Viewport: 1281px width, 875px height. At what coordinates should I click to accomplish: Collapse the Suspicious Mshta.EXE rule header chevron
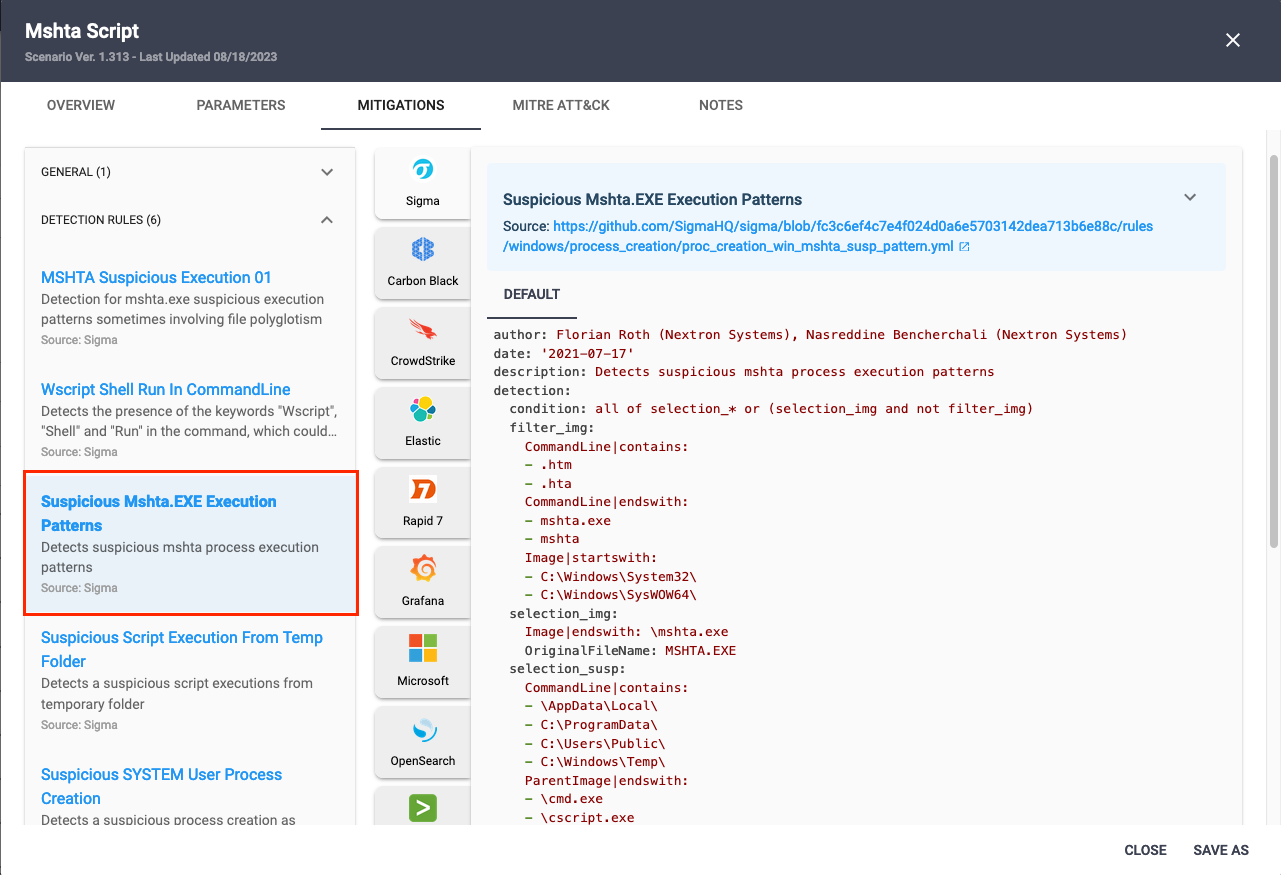[1190, 198]
